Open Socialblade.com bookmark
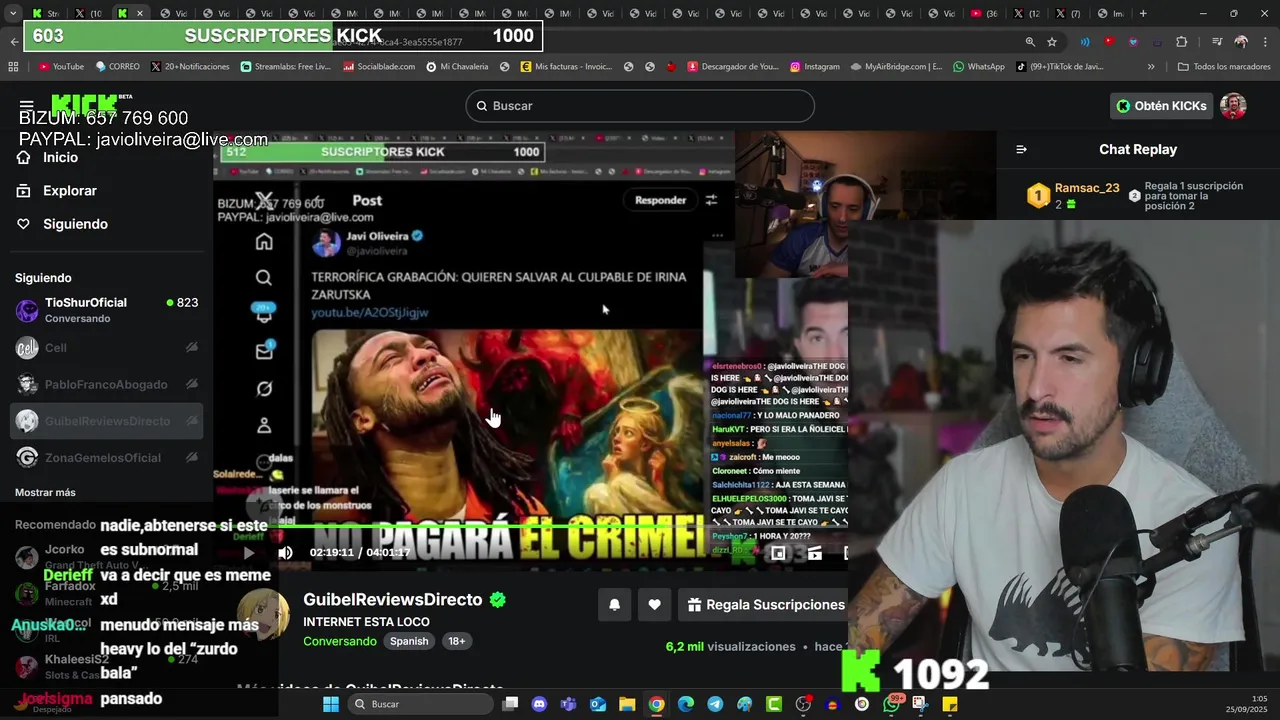Image resolution: width=1280 pixels, height=720 pixels. [379, 67]
